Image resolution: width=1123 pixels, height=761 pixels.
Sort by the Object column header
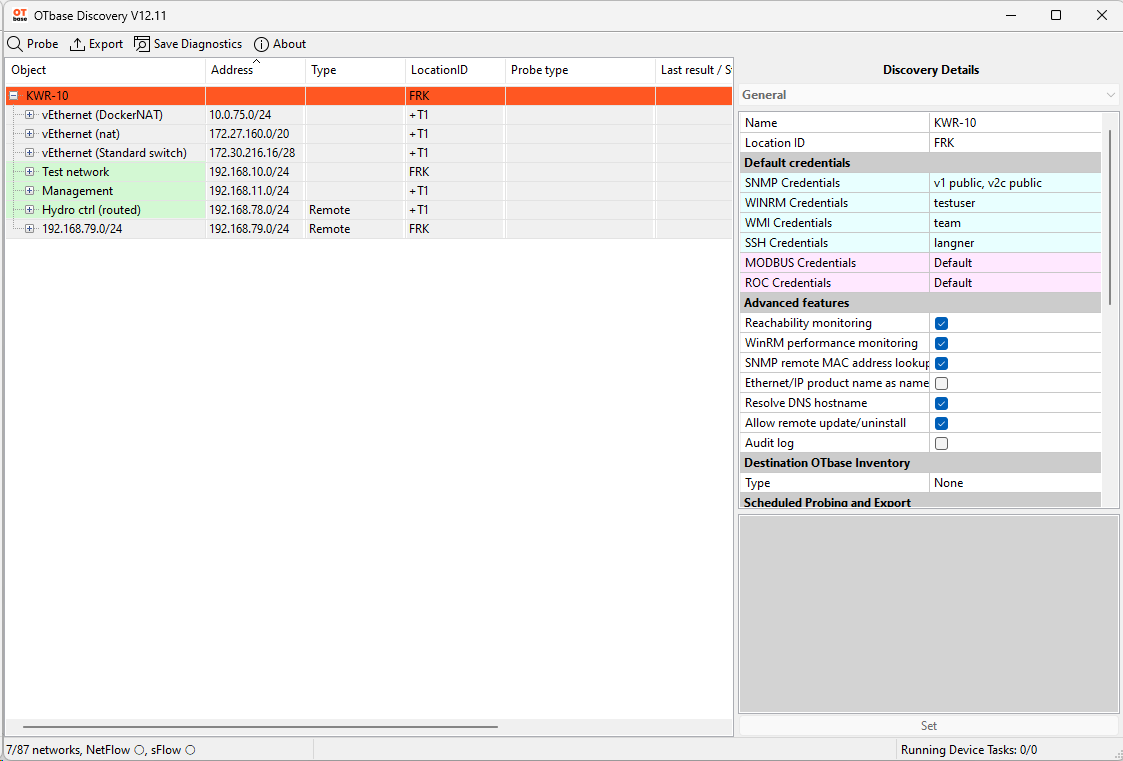tap(105, 70)
